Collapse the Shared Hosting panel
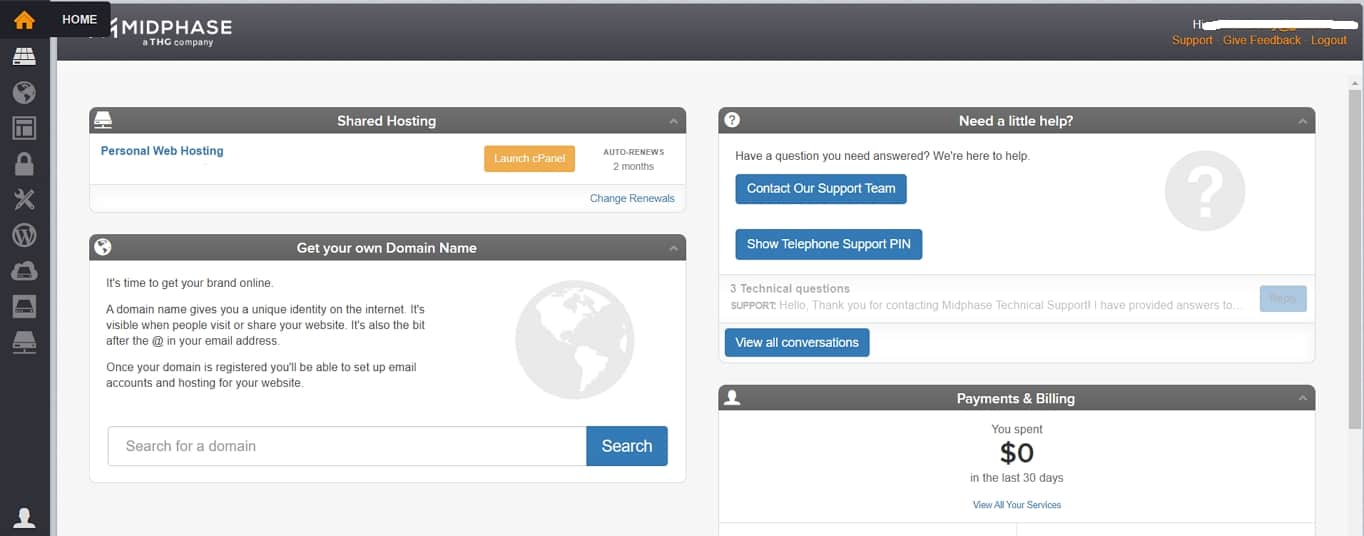 (x=674, y=121)
